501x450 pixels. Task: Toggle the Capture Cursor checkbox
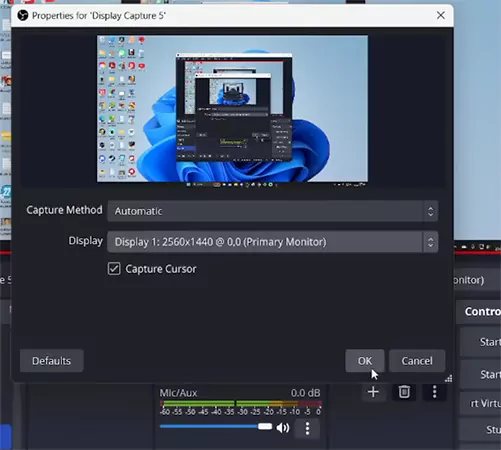[x=114, y=269]
